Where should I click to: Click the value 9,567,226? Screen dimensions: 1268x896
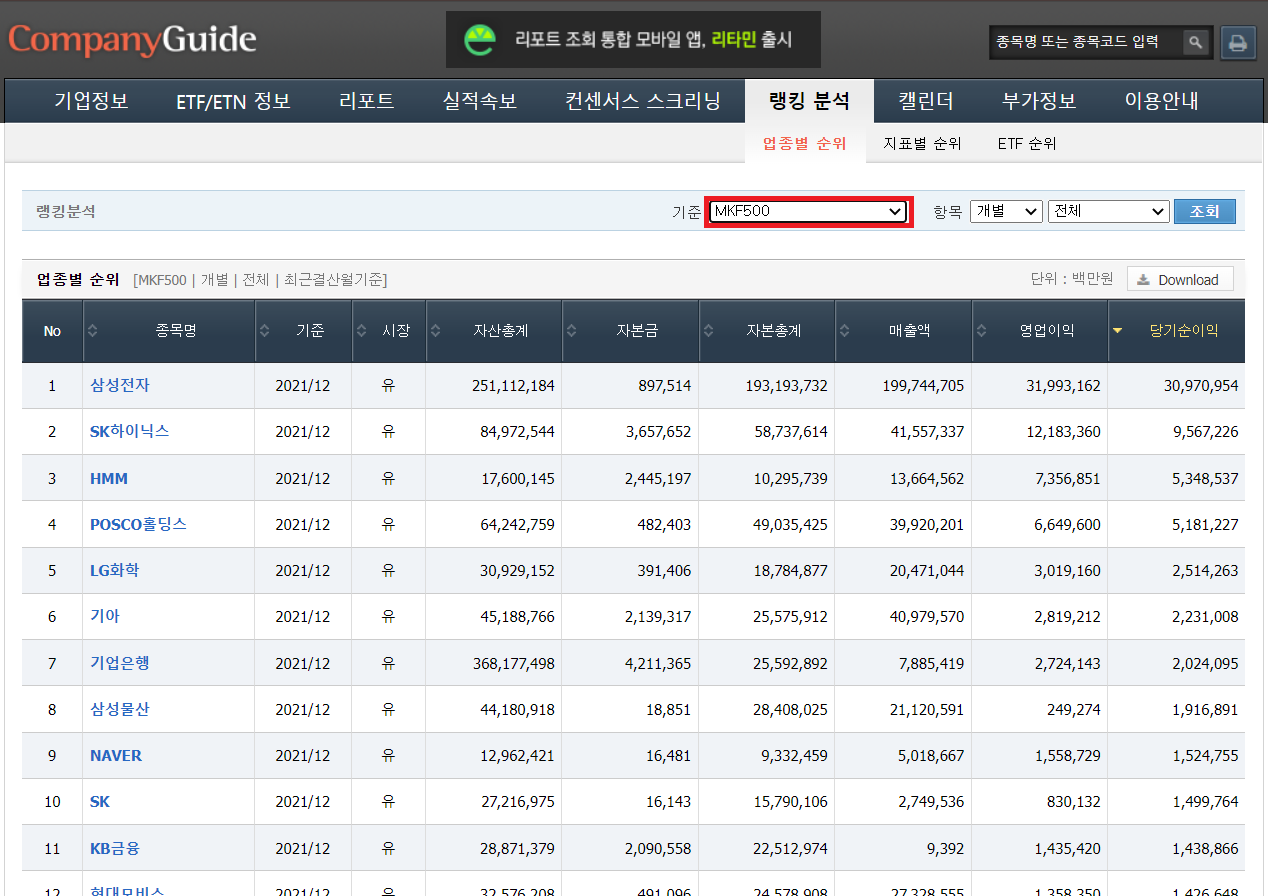(x=1205, y=431)
